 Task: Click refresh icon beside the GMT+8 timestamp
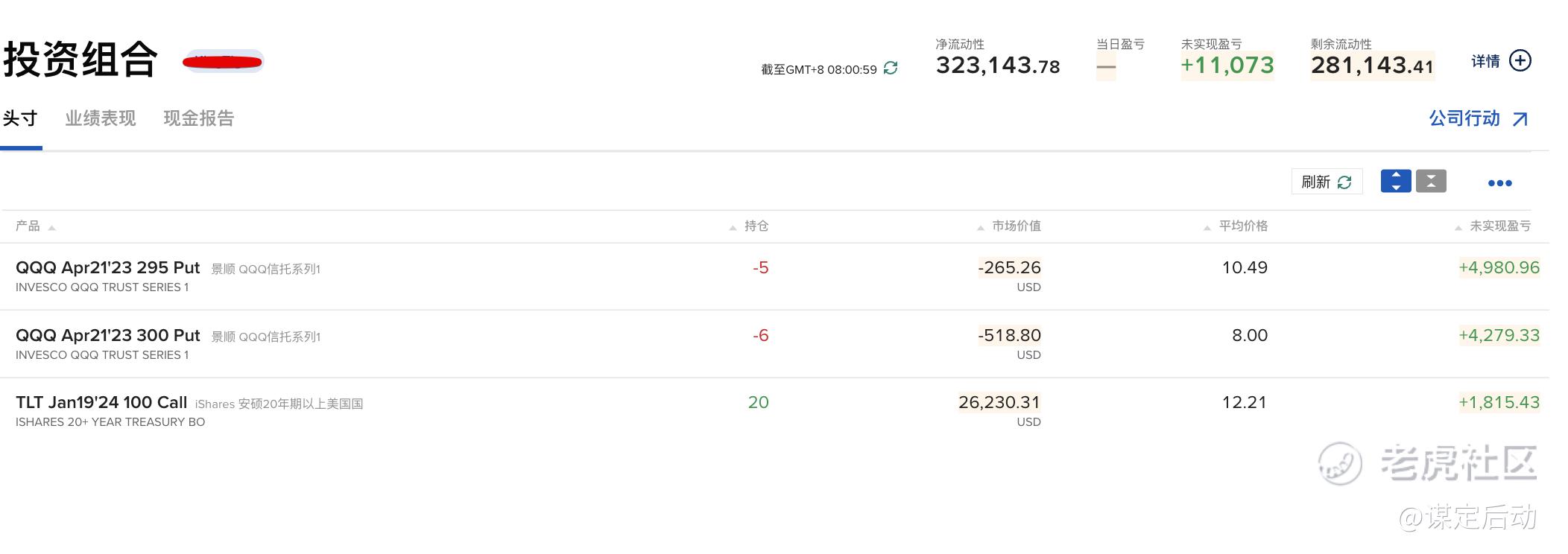(891, 69)
